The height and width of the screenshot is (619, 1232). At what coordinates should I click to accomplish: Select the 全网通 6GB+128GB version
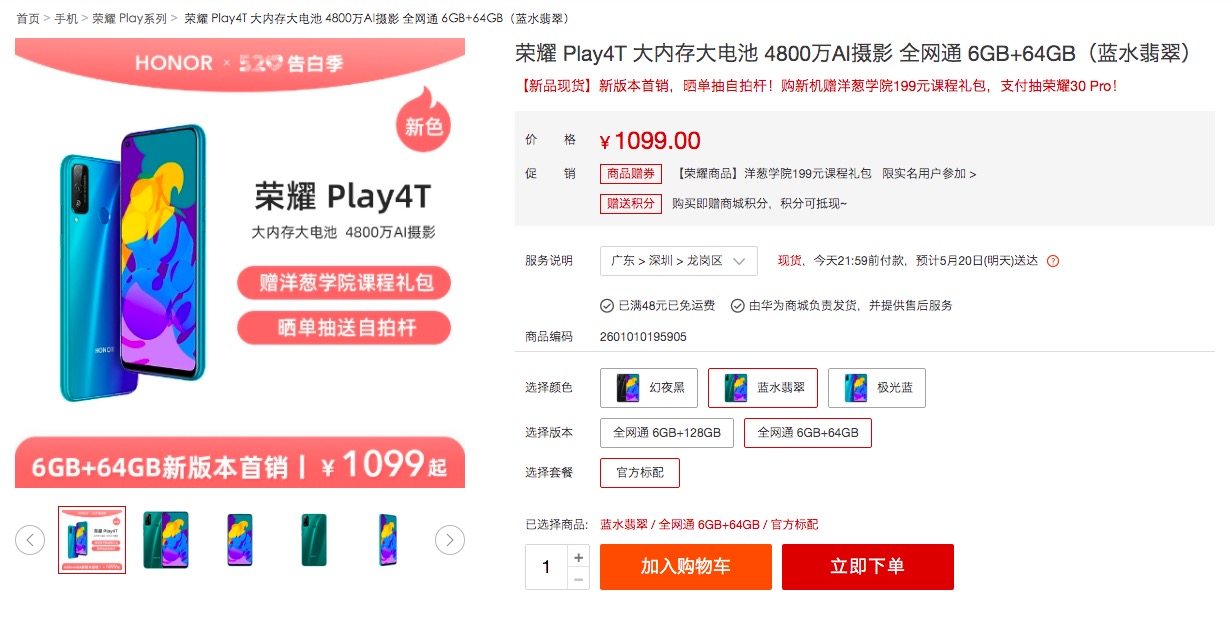tap(667, 433)
